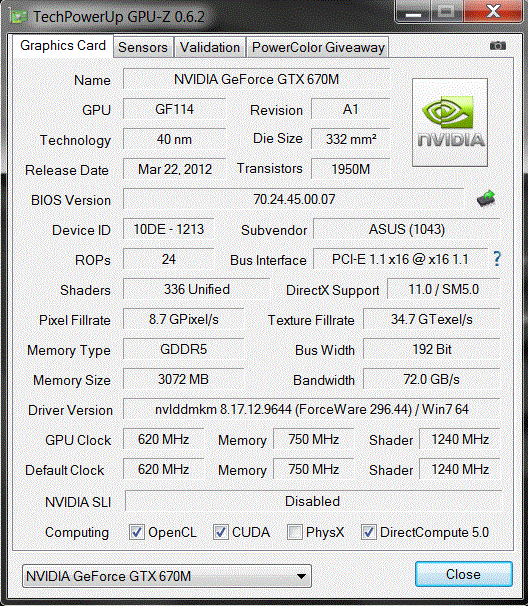Toggle the OpenCL checkbox

[x=136, y=532]
